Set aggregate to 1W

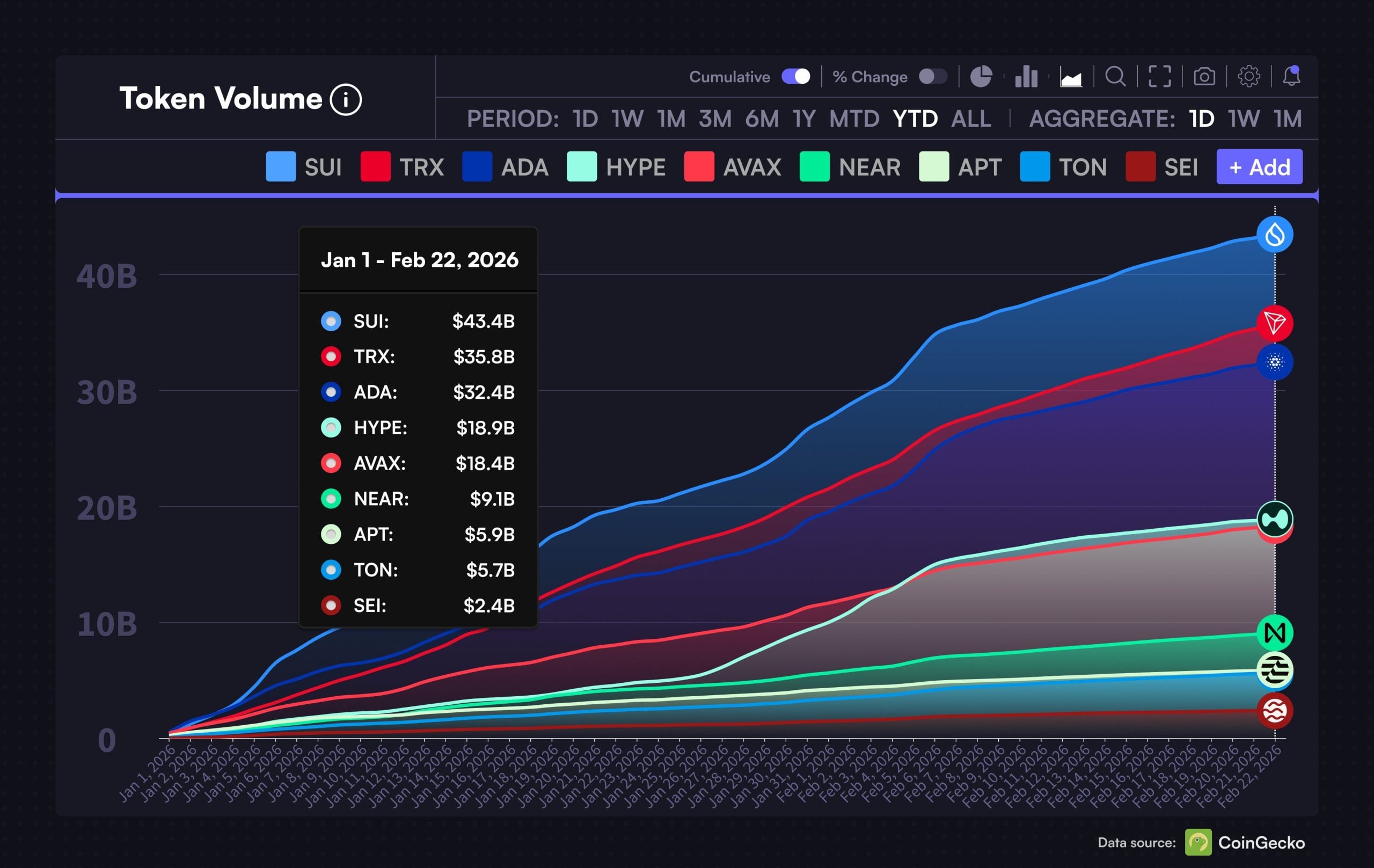click(x=1244, y=119)
